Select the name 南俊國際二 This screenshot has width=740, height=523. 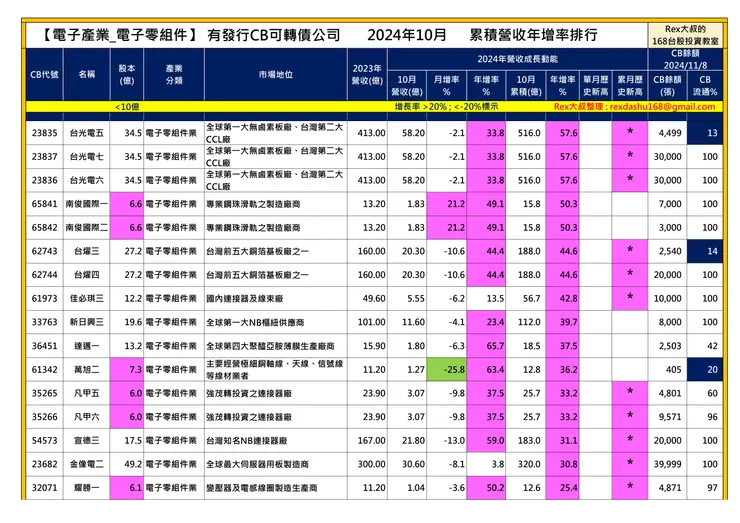(87, 228)
